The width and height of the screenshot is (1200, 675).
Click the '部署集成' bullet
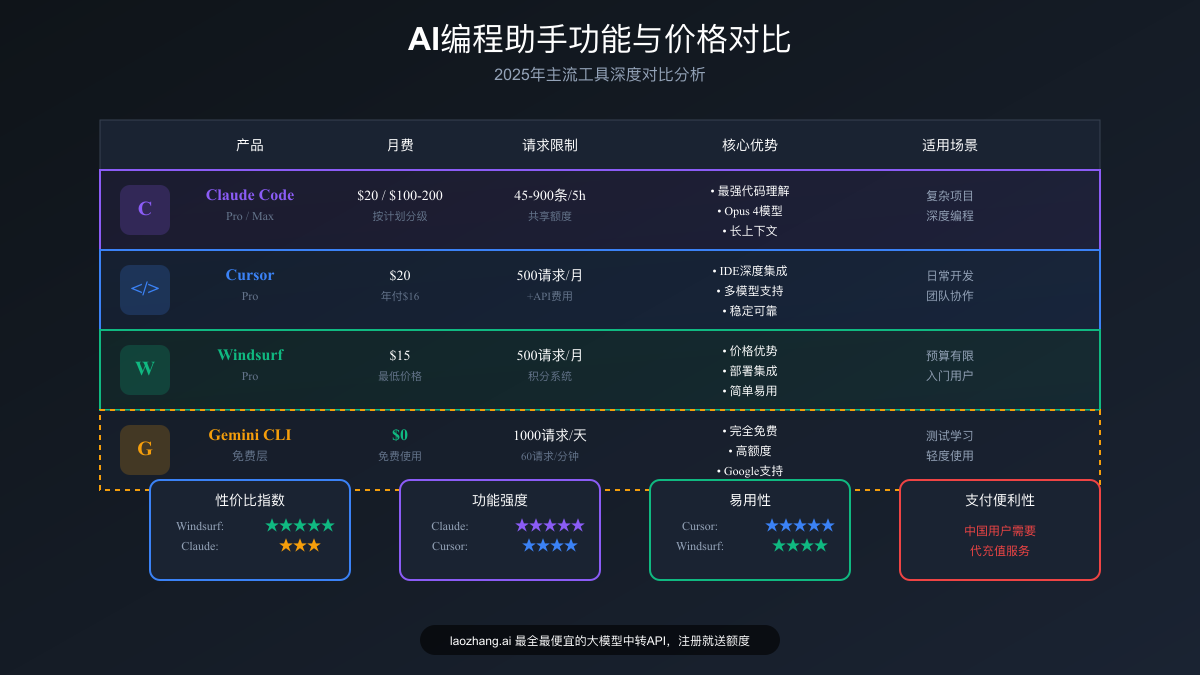750,371
